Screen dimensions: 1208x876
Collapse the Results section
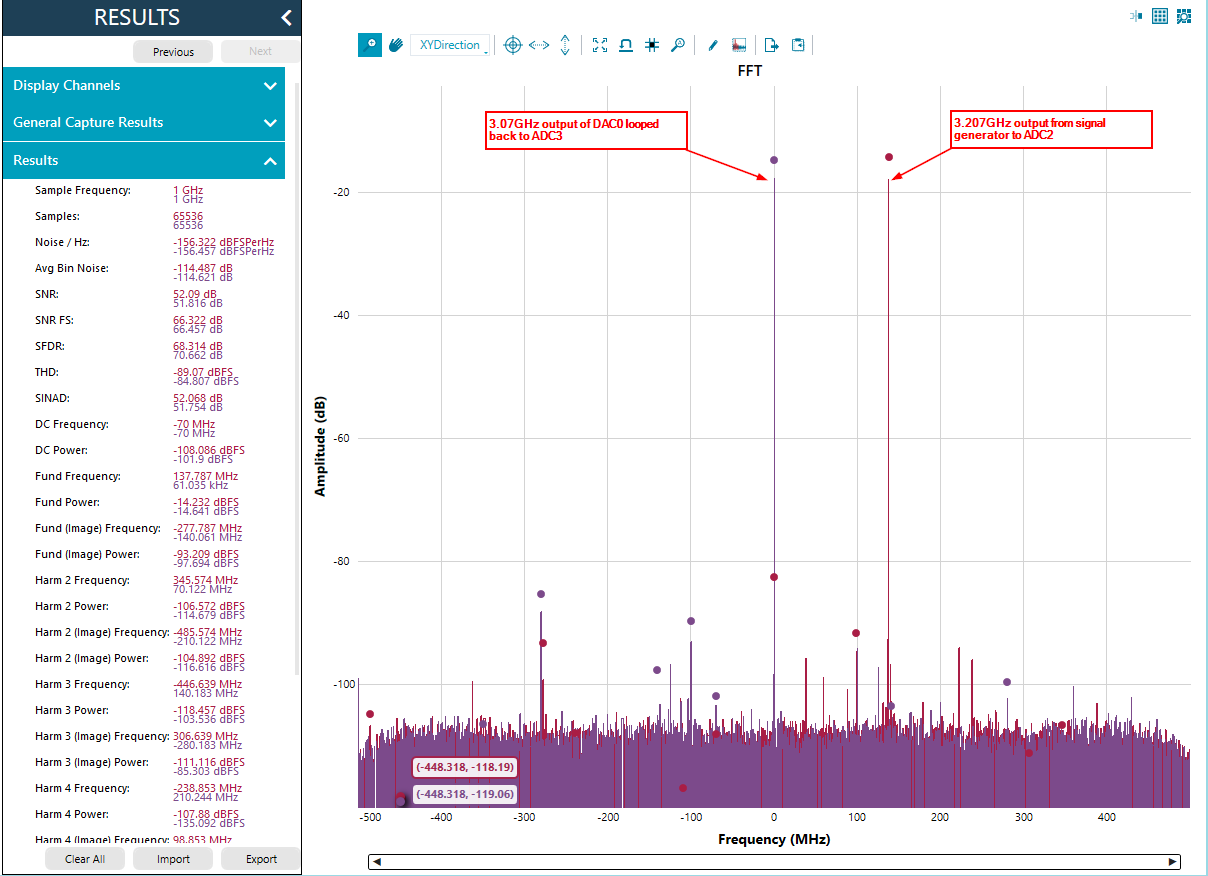coord(144,160)
